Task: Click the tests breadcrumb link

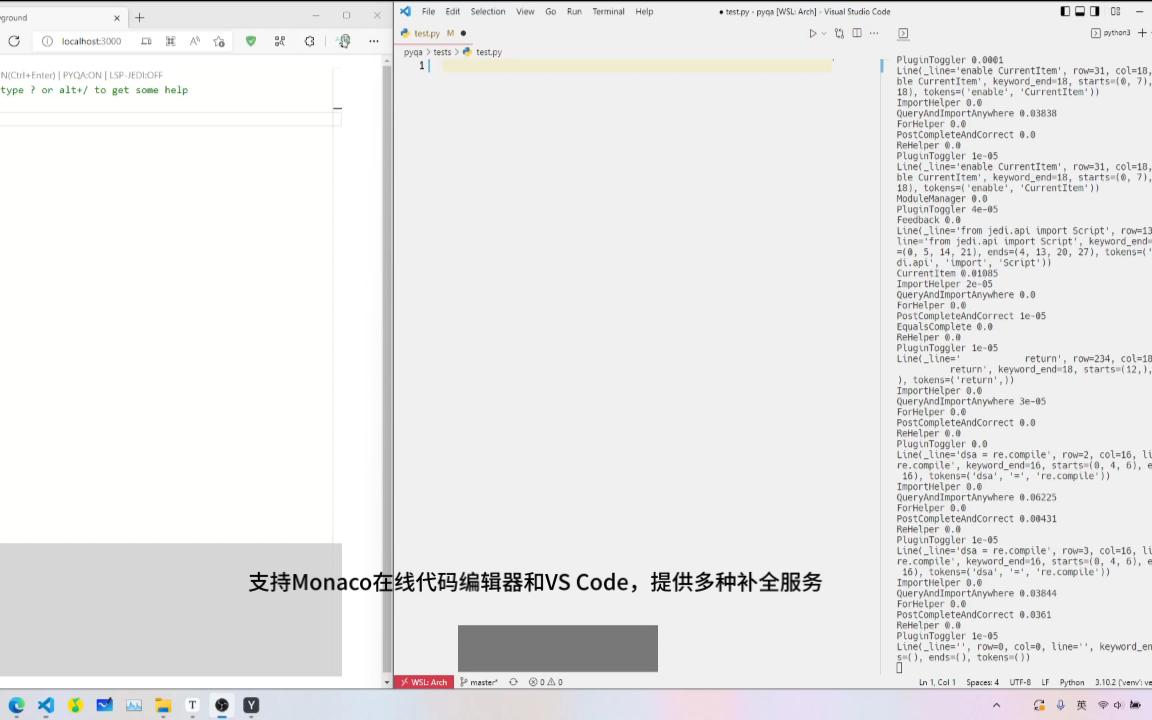Action: (x=442, y=52)
